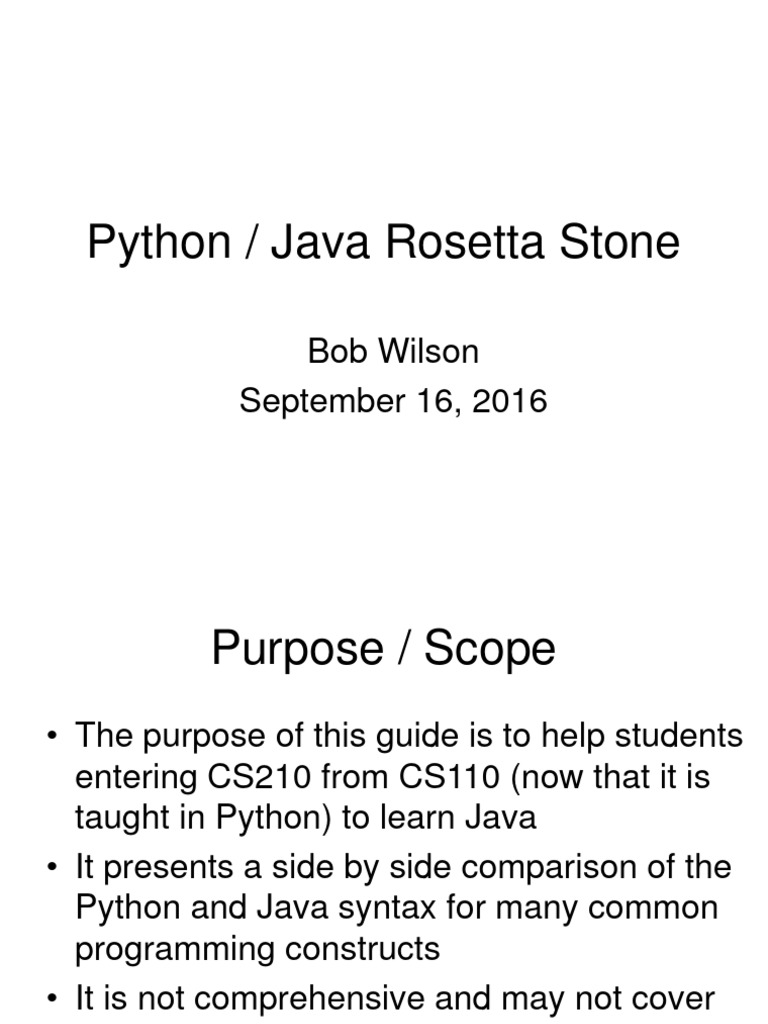Click the word "Stone" in the title
Screen dimensions: 768x1024
coord(620,242)
